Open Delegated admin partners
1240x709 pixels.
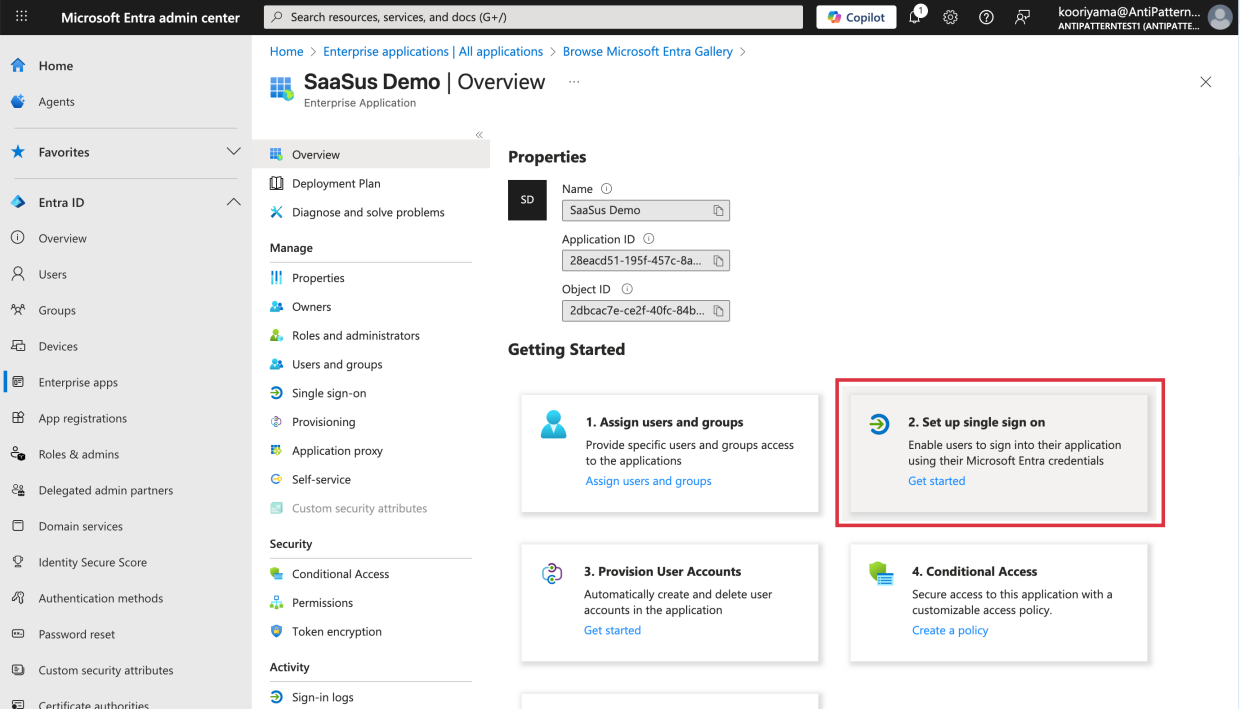coord(105,490)
